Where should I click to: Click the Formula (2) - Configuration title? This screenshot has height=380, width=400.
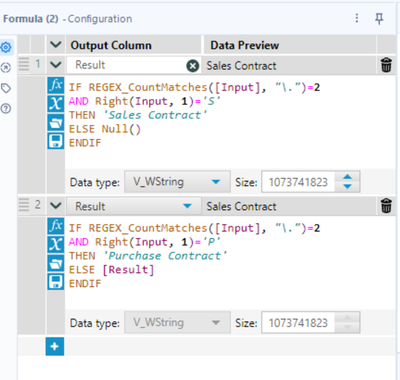pyautogui.click(x=68, y=19)
